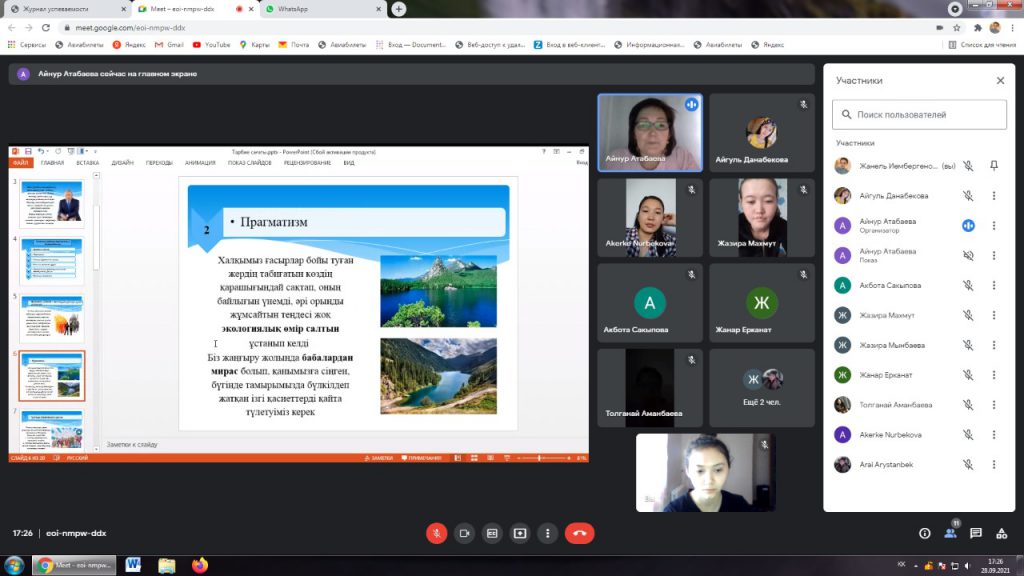The width and height of the screenshot is (1024, 576).
Task: Click the participants people icon
Action: point(950,533)
